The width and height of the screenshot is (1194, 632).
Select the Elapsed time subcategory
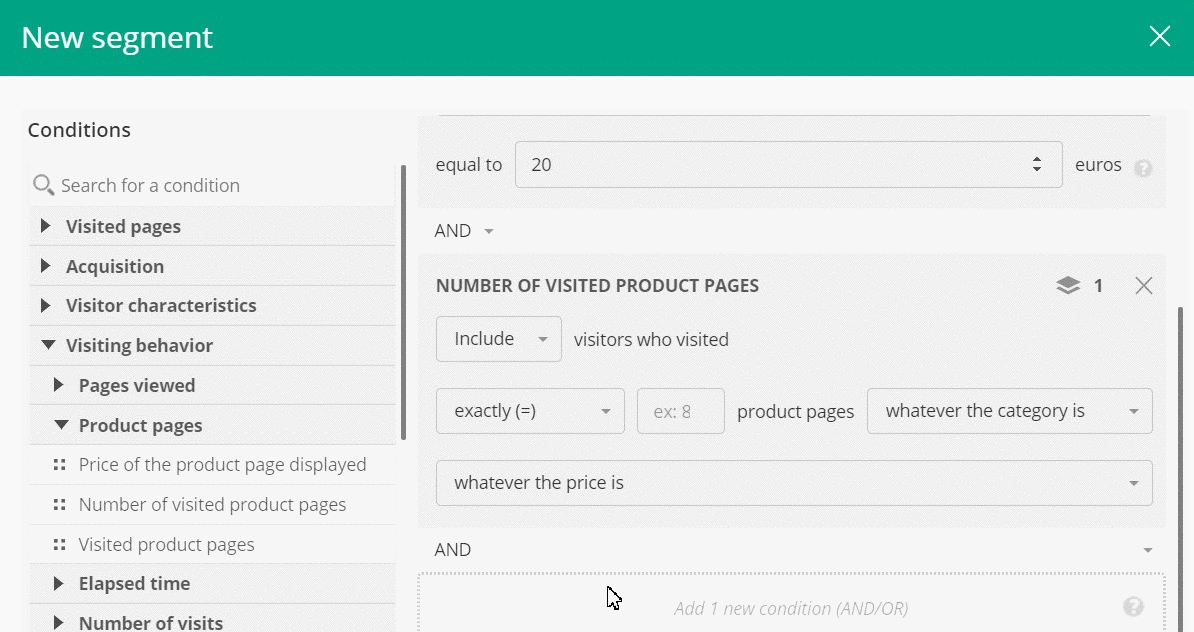[134, 583]
